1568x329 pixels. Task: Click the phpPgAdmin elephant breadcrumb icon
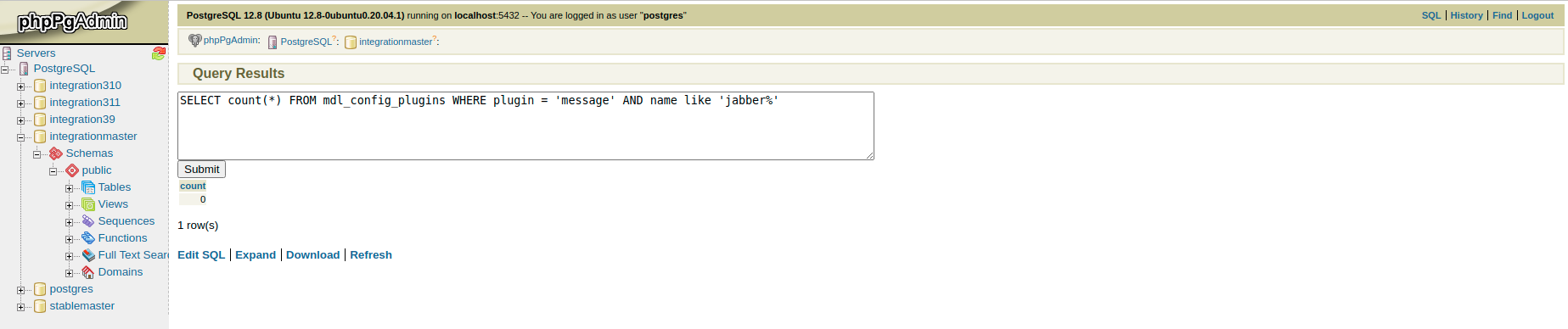click(195, 40)
